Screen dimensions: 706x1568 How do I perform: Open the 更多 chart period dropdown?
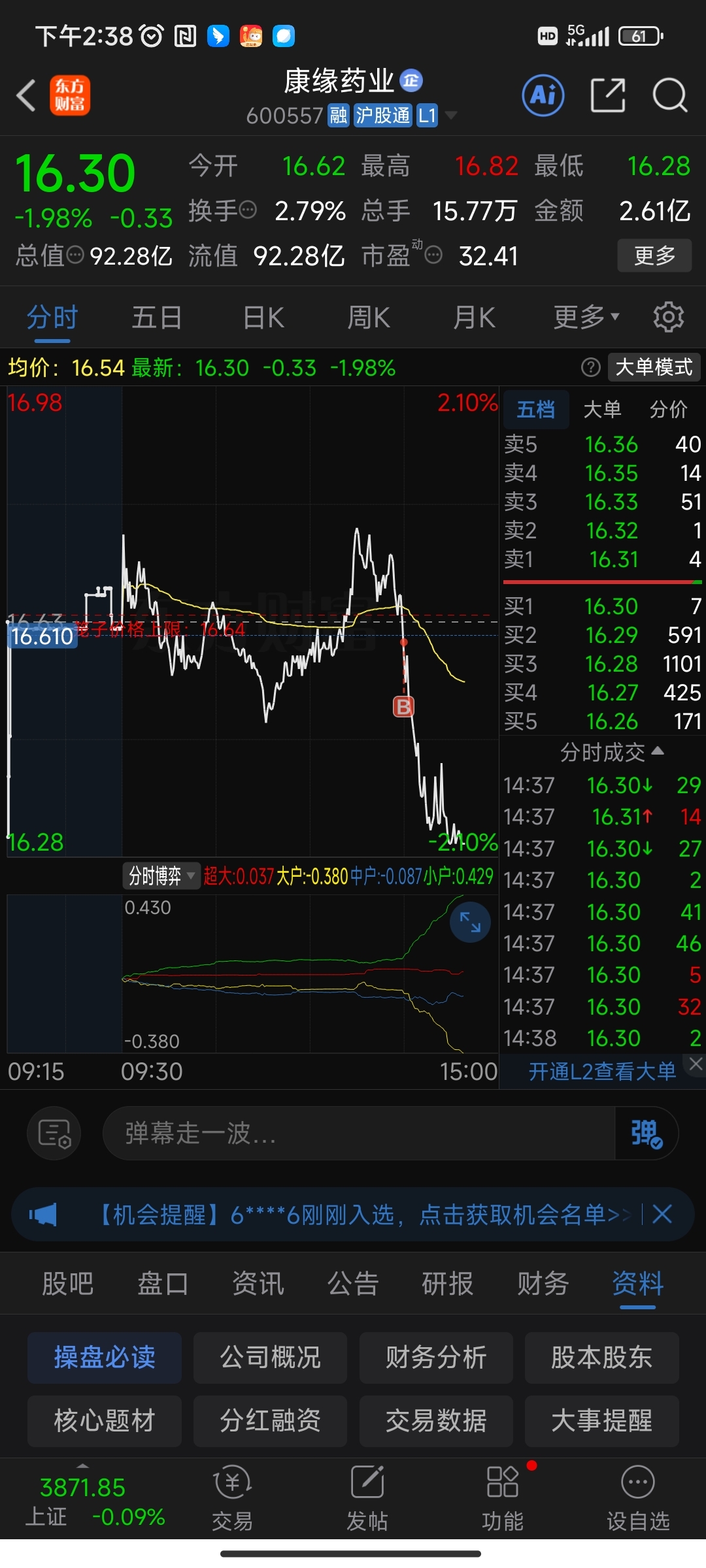tap(586, 318)
